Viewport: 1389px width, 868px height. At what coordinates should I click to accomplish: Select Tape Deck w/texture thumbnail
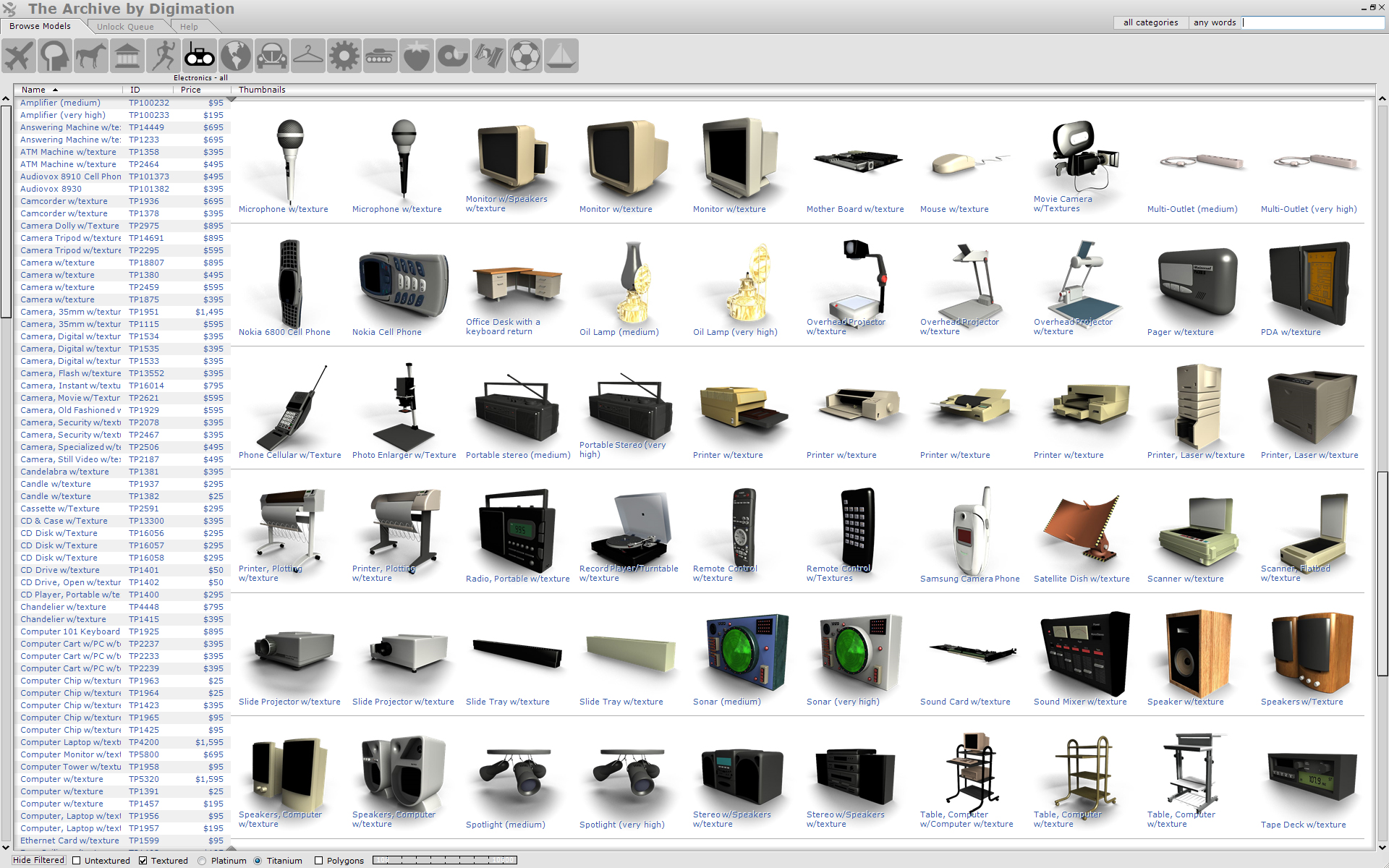click(x=1311, y=777)
